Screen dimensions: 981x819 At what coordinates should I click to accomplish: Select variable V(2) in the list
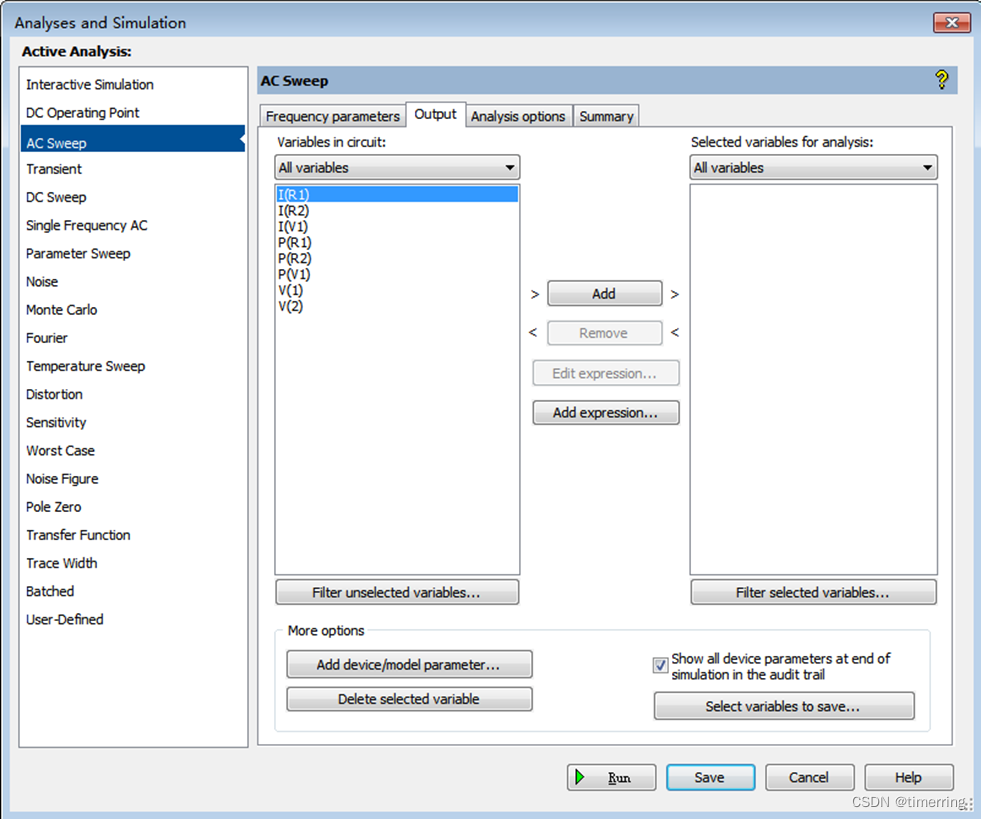[291, 306]
